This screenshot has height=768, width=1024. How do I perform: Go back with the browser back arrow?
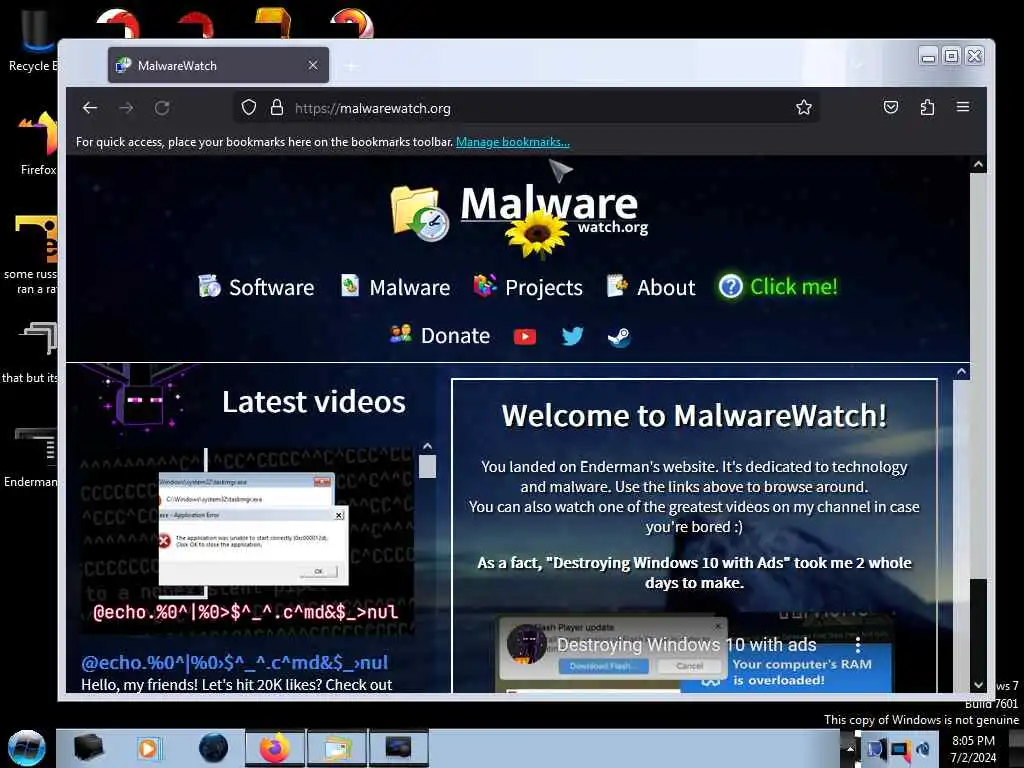tap(90, 108)
